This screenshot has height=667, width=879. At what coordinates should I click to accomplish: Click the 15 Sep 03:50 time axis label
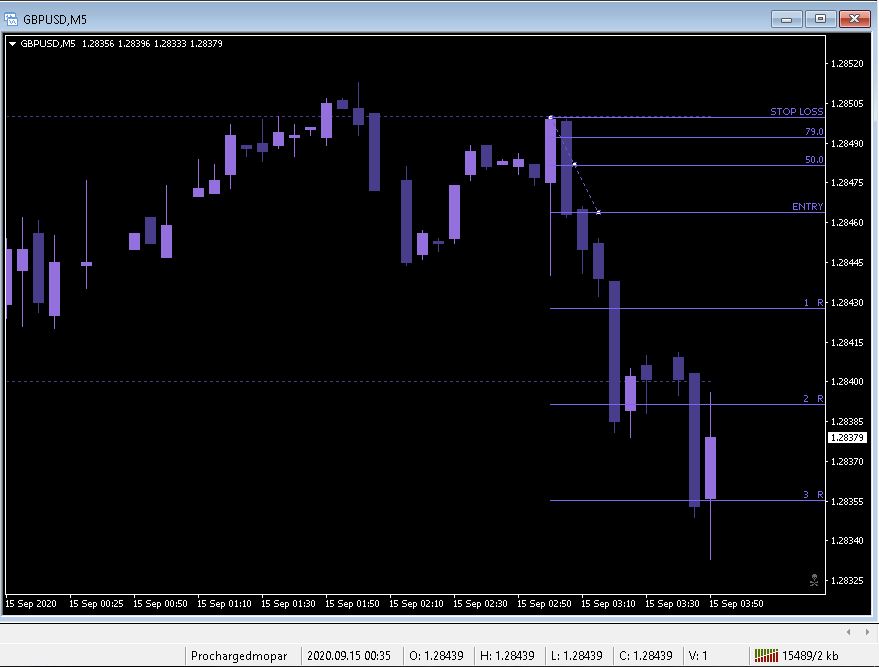pos(736,604)
